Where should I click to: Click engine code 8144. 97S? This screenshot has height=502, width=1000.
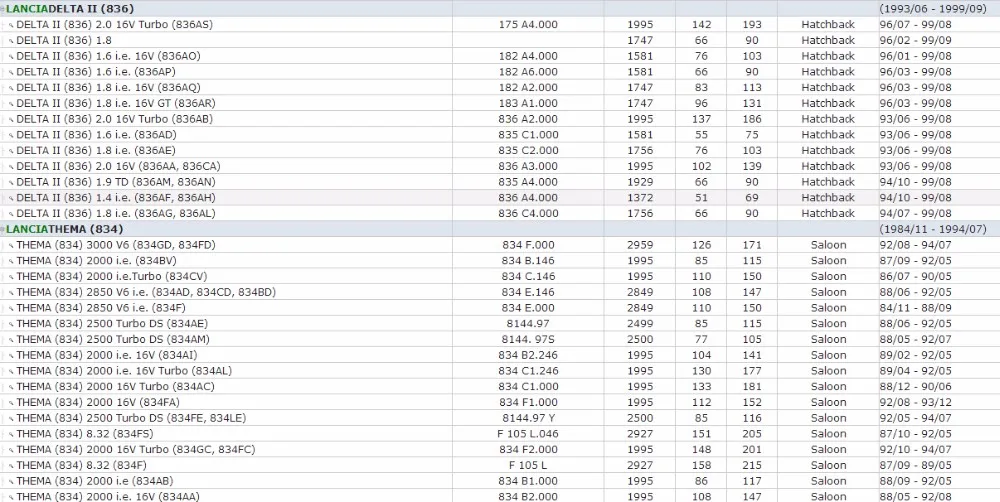[528, 339]
